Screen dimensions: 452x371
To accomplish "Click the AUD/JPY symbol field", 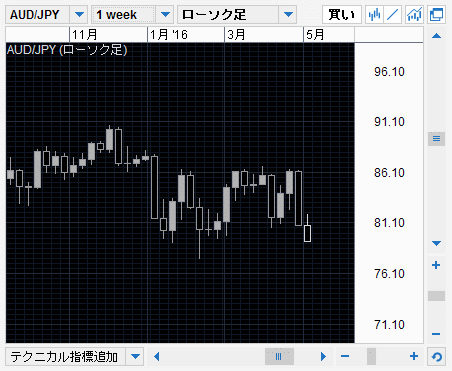I will coord(37,15).
